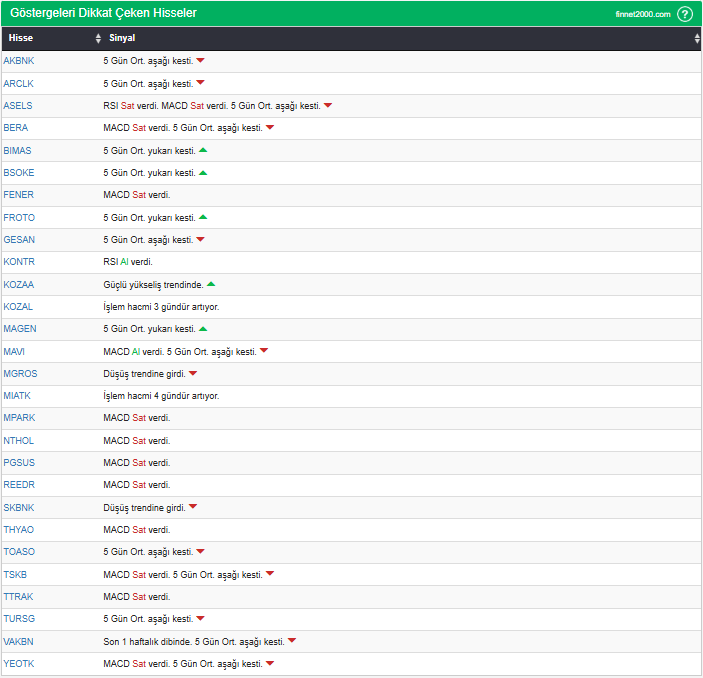Viewport: 703px width, 678px height.
Task: Select 'İşlem hacmi 4 gündür artıyor.' text
Action: (x=161, y=396)
